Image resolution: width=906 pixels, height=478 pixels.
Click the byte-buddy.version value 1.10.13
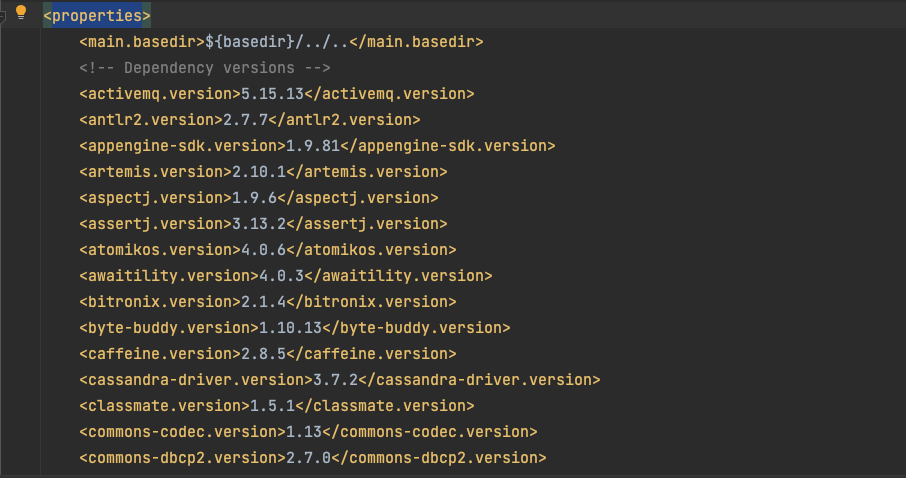tap(290, 328)
